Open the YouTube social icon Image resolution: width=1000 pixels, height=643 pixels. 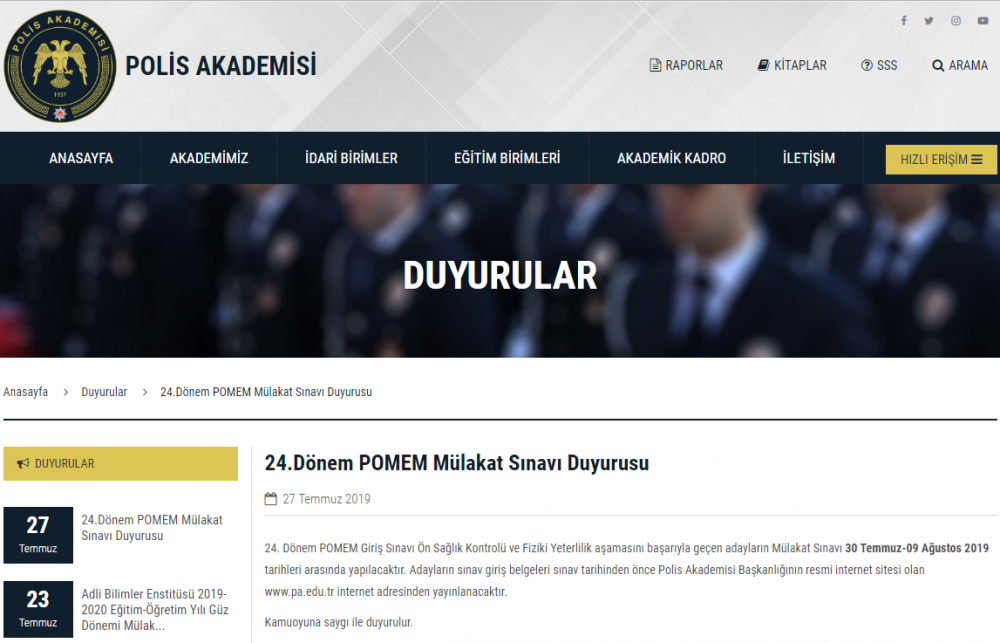[983, 21]
